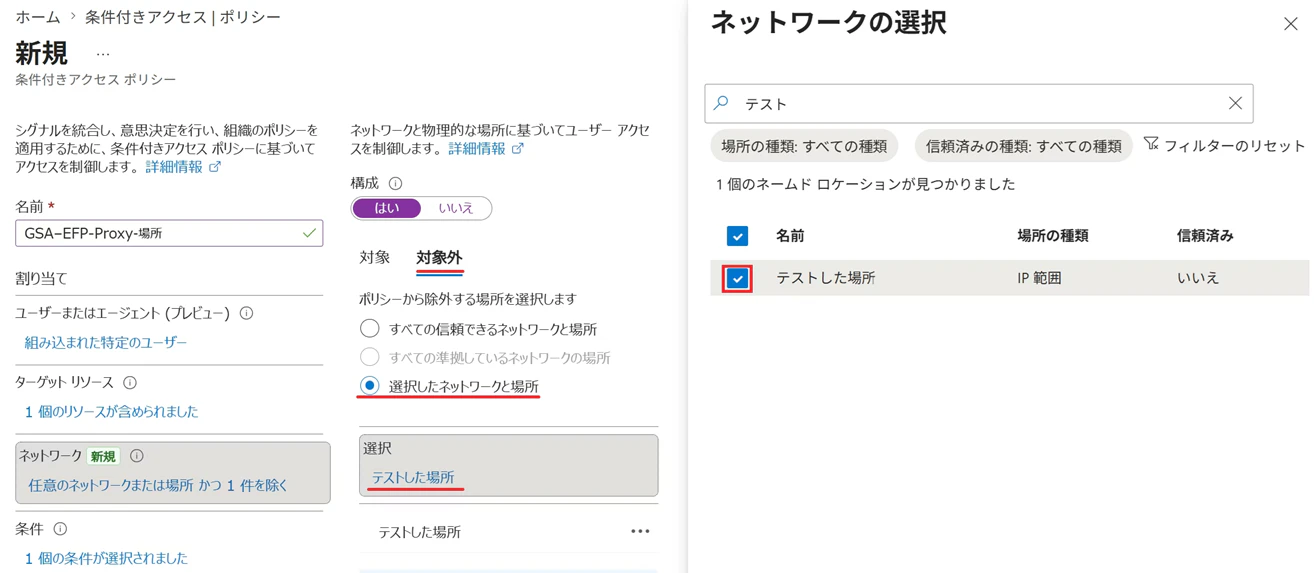1314x573 pixels.
Task: Click the info icon next to 構成
Action: pos(395,183)
